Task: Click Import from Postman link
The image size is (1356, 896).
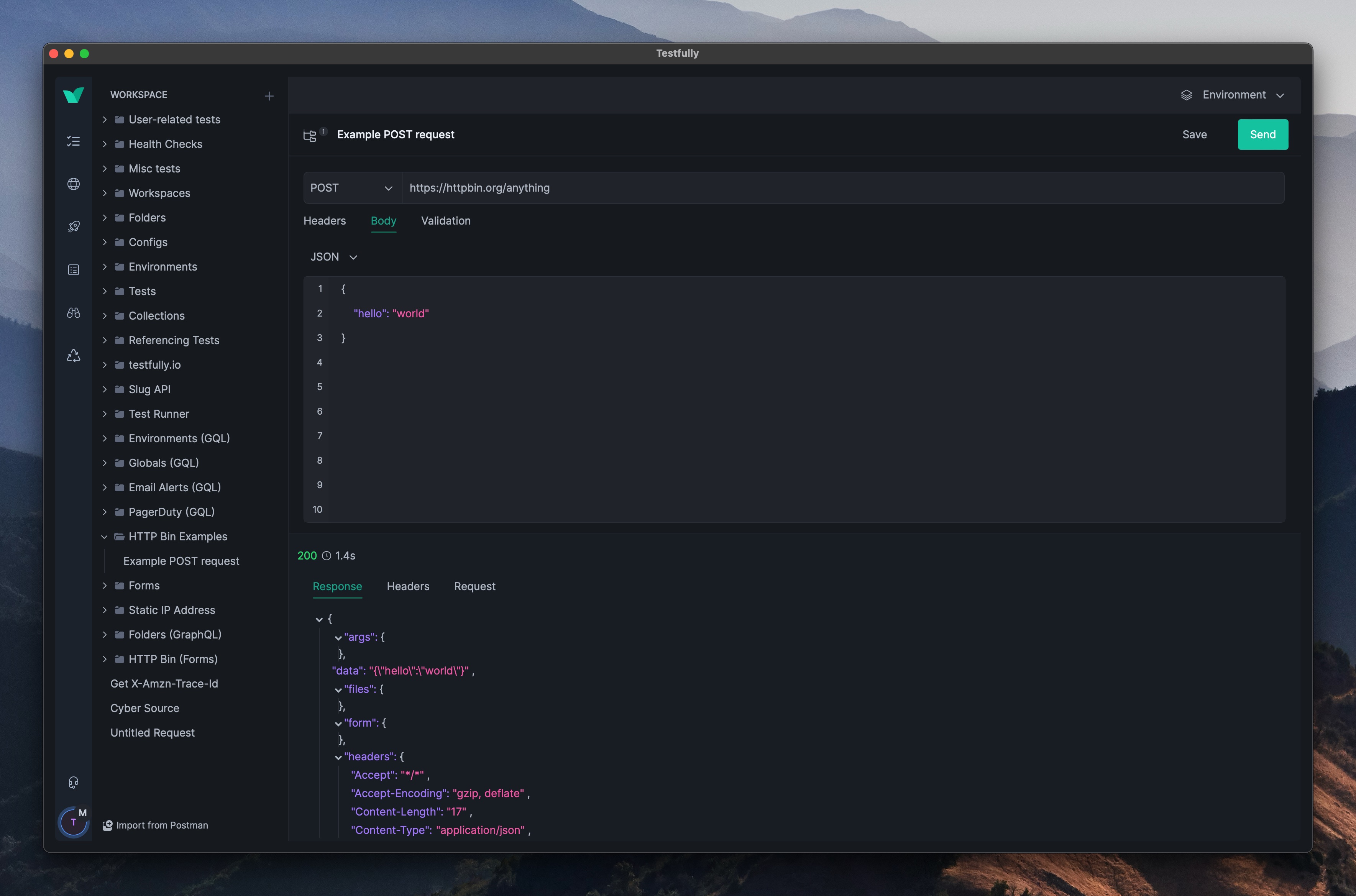Action: 162,825
